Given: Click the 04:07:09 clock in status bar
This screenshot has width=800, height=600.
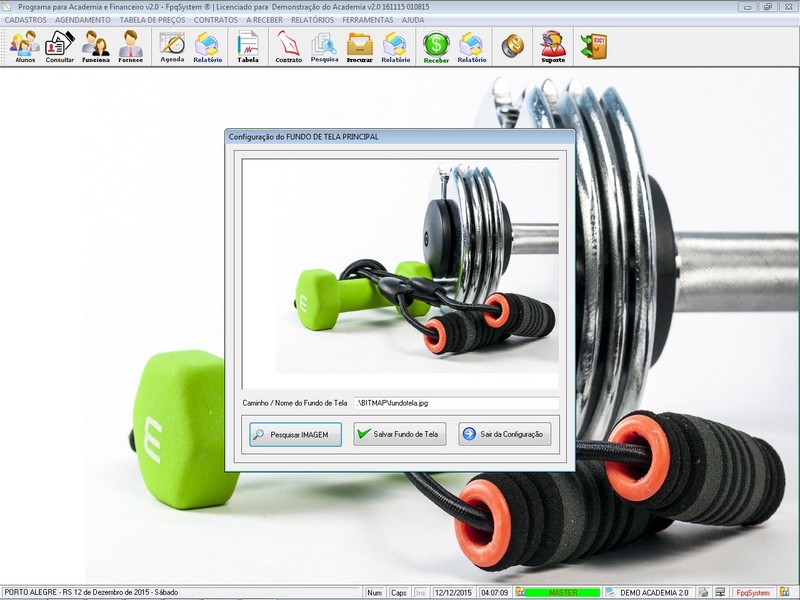Looking at the screenshot, I should (x=494, y=592).
